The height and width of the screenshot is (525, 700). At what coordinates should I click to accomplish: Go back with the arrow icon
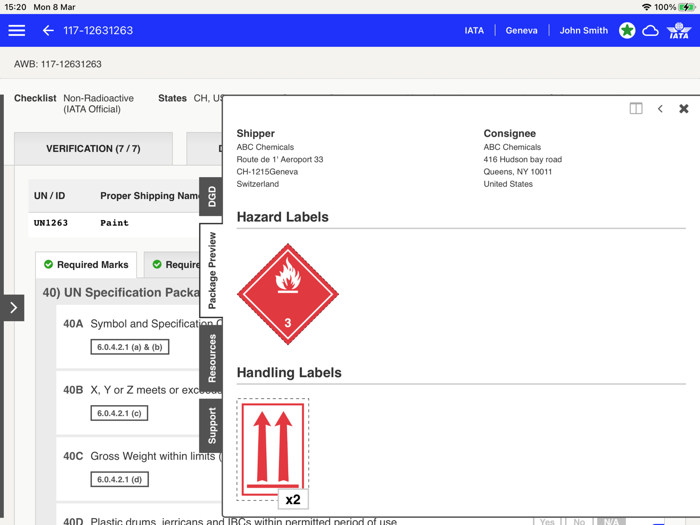tap(48, 30)
